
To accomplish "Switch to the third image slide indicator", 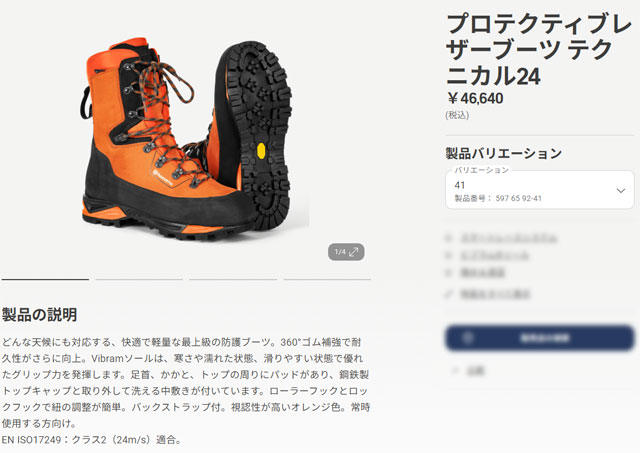I will [233, 280].
